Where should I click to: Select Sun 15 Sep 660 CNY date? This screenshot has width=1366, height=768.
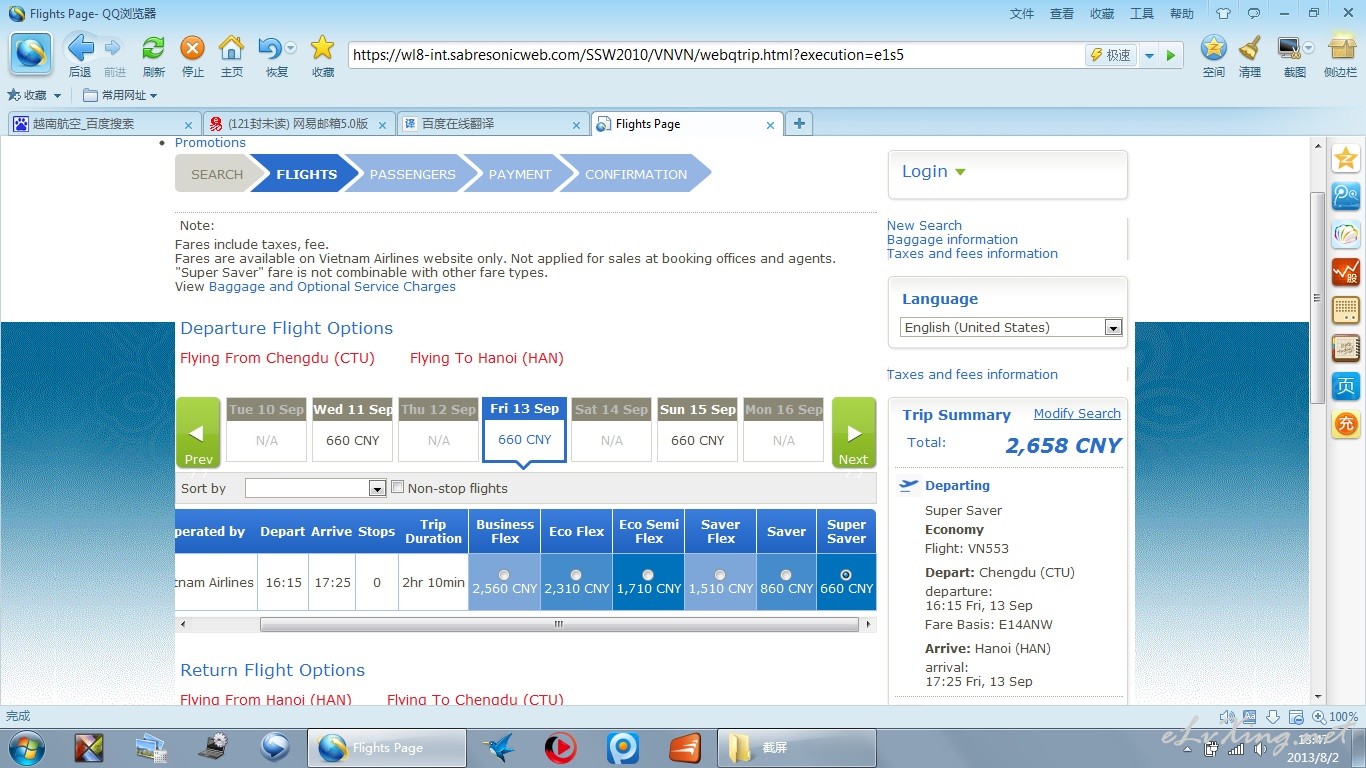(x=697, y=429)
